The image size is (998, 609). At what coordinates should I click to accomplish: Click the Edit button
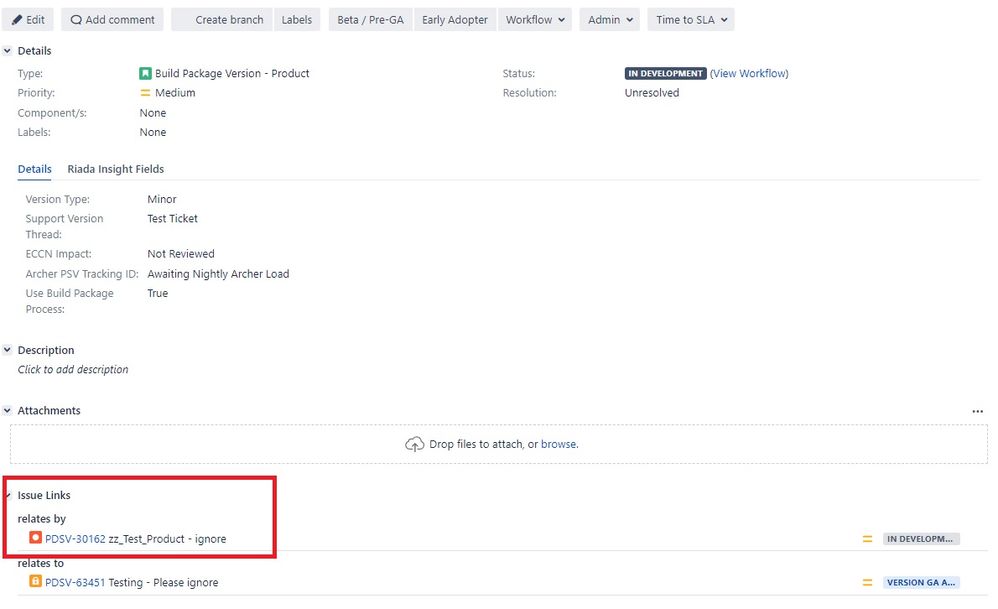click(x=27, y=20)
